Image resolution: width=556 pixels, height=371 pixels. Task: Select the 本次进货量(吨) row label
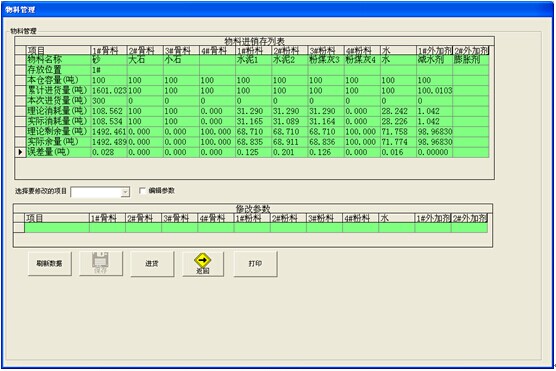click(x=59, y=101)
